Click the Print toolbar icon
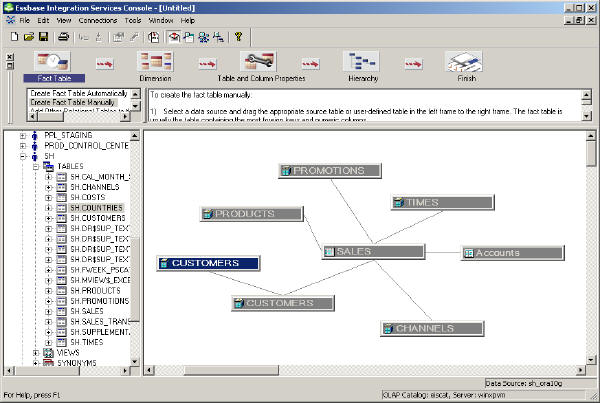The width and height of the screenshot is (600, 403). tap(63, 37)
